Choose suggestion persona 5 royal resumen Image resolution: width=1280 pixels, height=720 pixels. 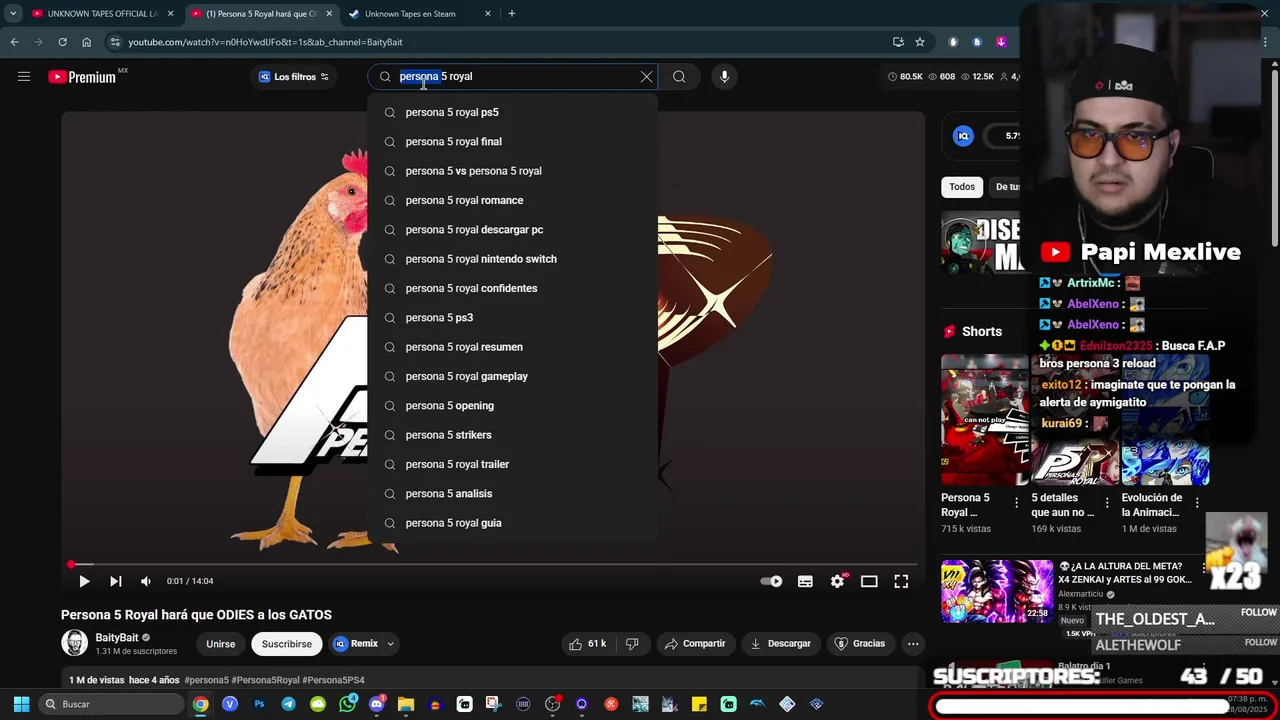tap(513, 347)
